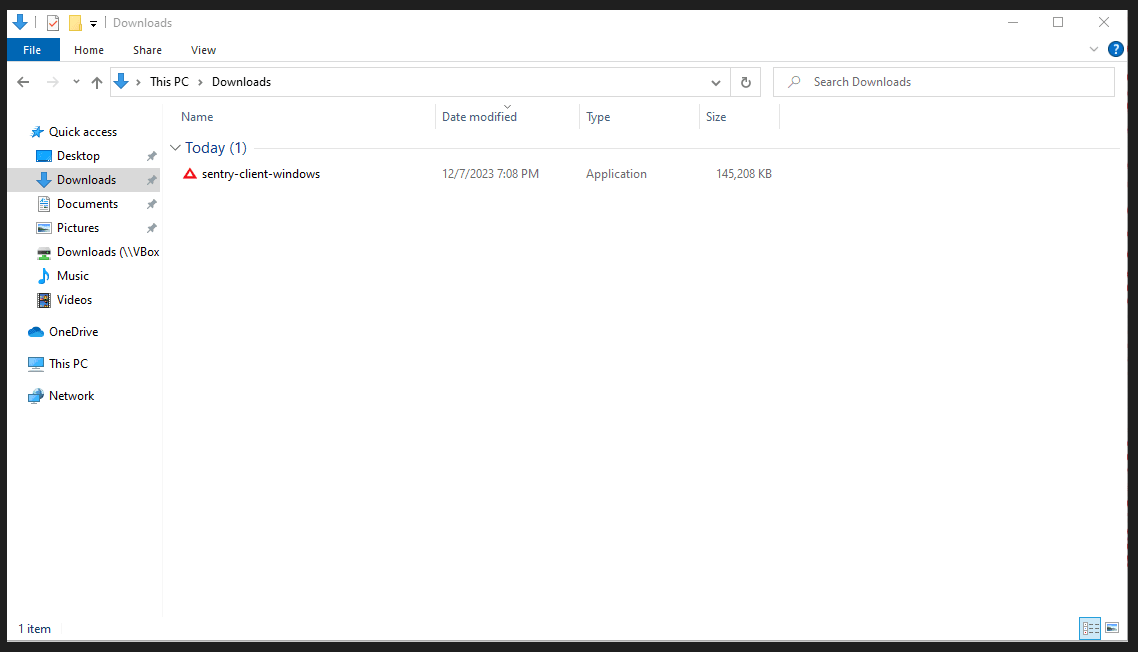The height and width of the screenshot is (652, 1138).
Task: Click the red sentry-client-windows application icon
Action: pyautogui.click(x=189, y=174)
